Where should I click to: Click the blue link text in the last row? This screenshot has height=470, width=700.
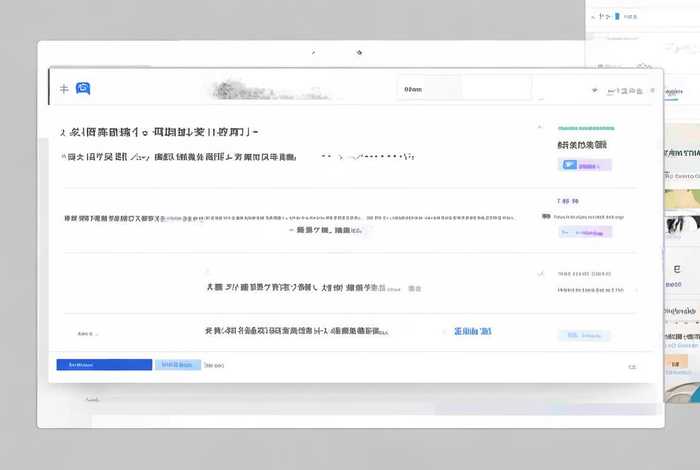click(472, 331)
